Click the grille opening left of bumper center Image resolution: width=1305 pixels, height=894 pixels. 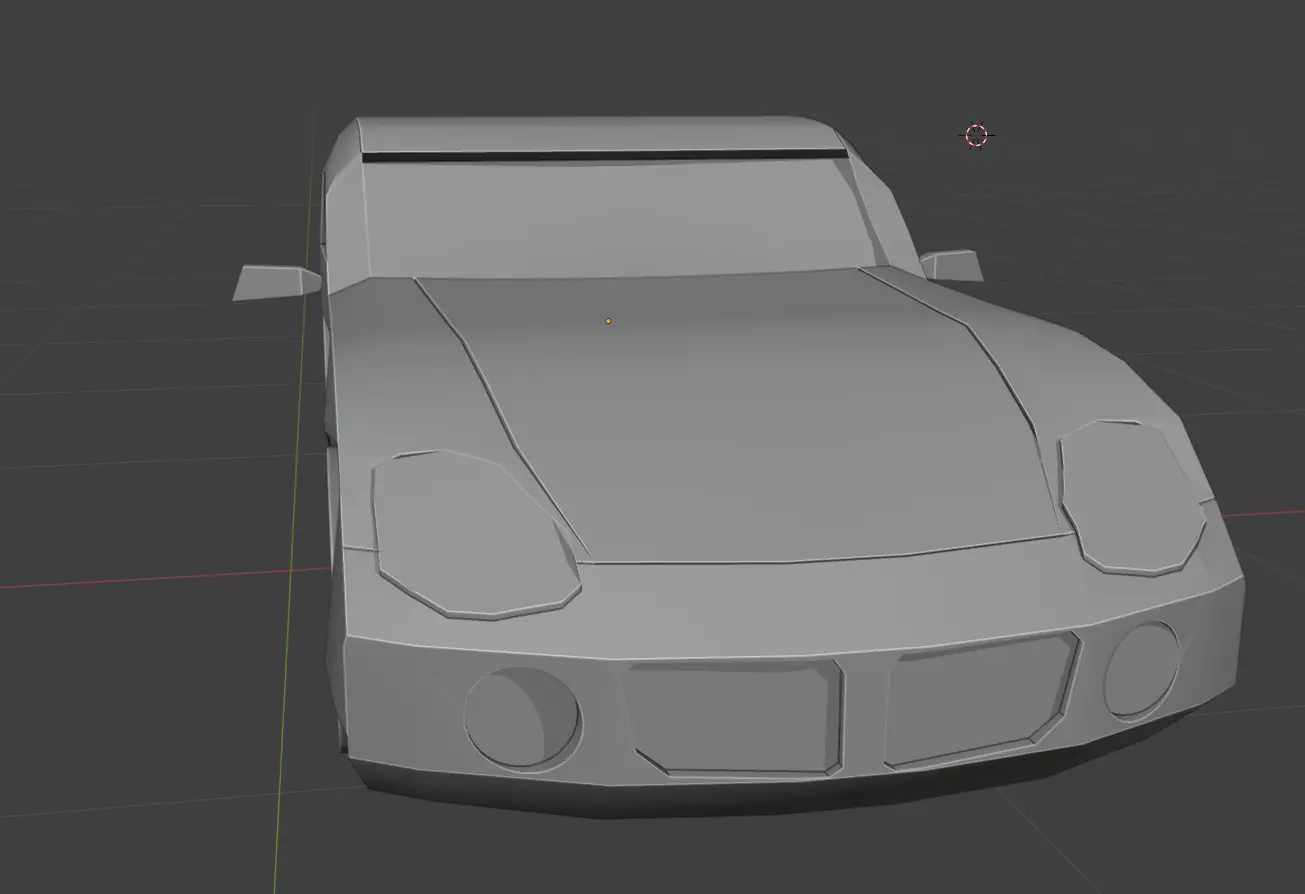coord(733,716)
